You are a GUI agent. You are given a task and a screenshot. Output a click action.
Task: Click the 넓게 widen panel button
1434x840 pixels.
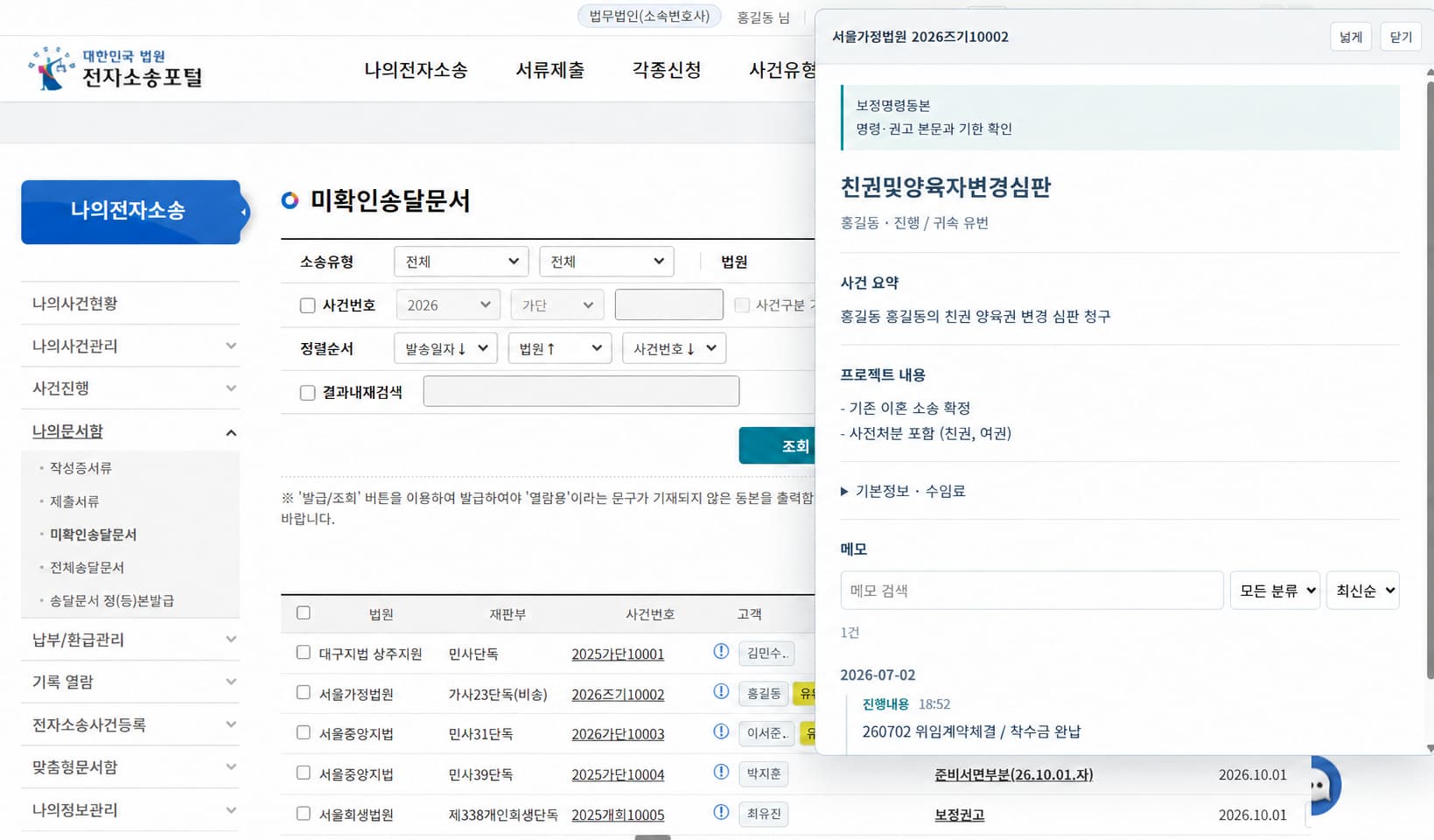(1351, 37)
